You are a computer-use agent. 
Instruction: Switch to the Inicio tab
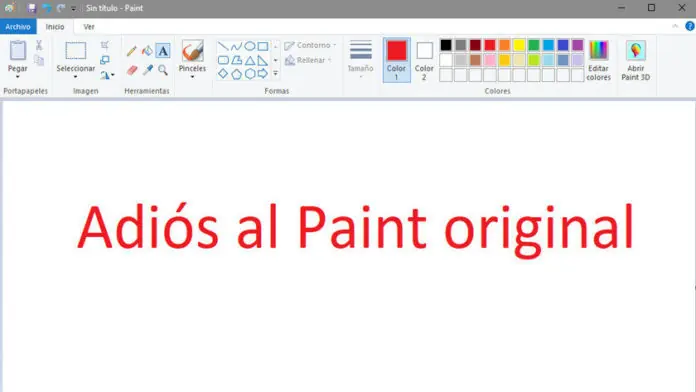(55, 27)
